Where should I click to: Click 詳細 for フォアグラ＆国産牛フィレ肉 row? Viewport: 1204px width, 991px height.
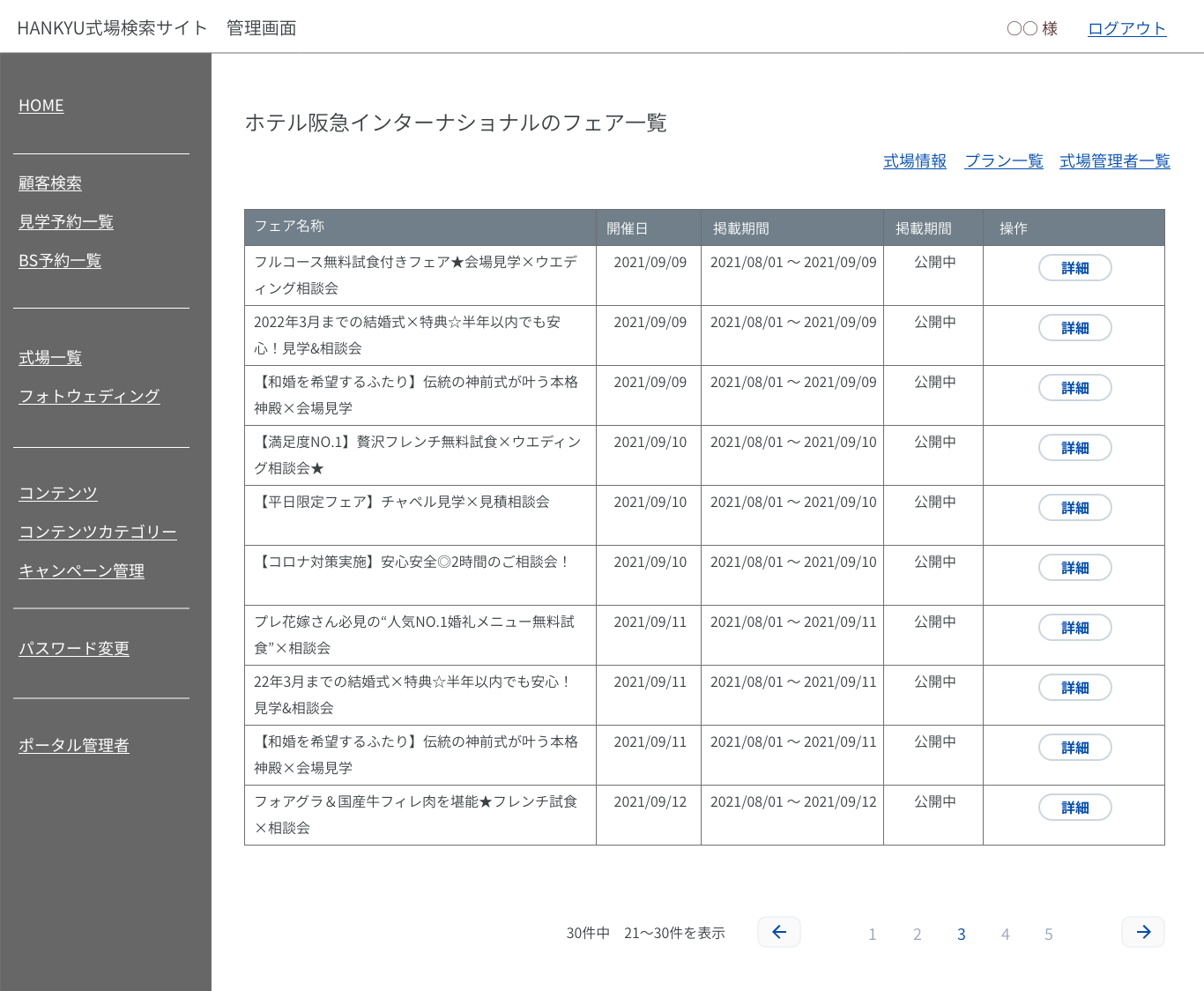pos(1074,808)
